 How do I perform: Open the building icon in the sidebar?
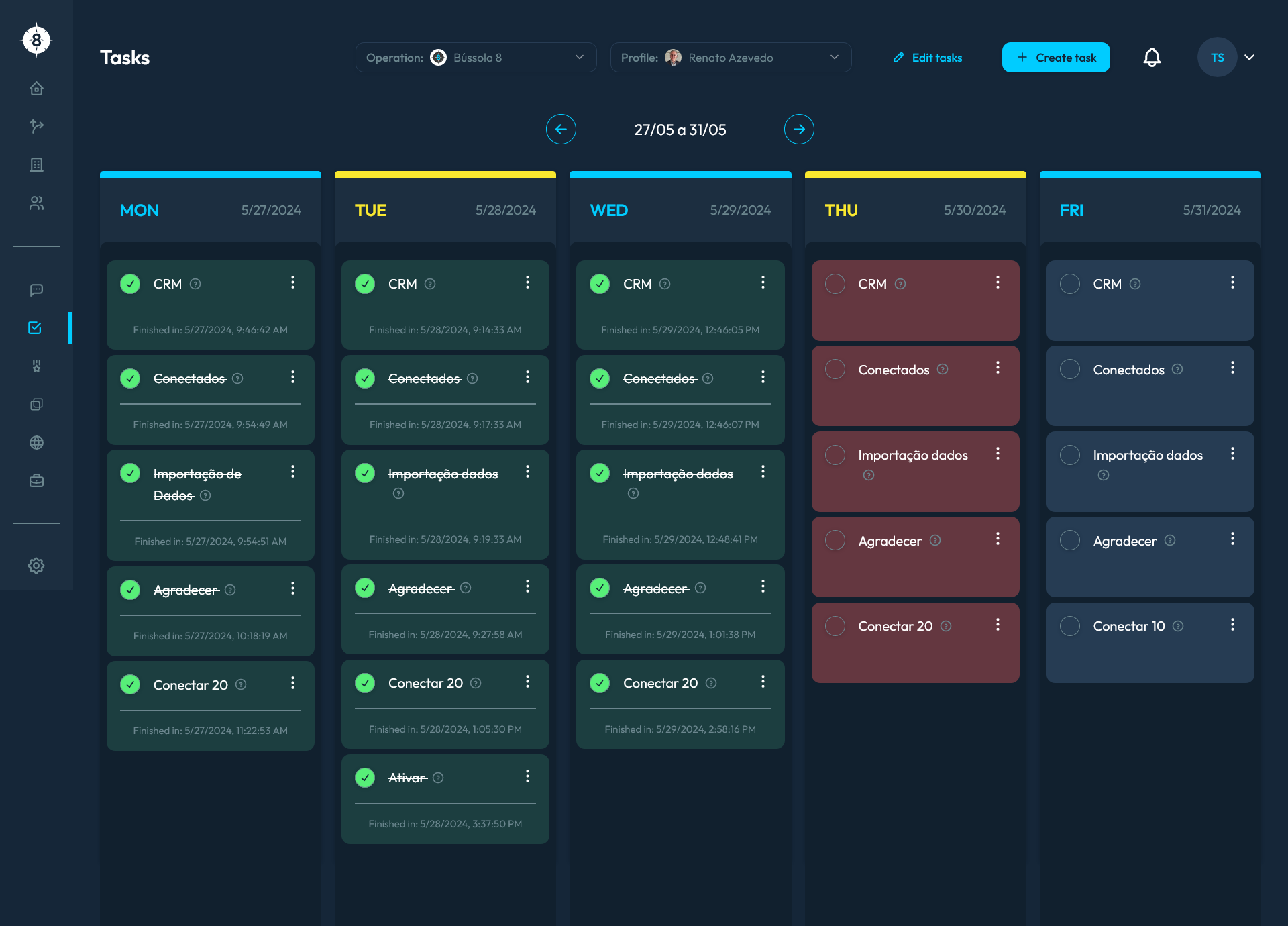point(36,164)
